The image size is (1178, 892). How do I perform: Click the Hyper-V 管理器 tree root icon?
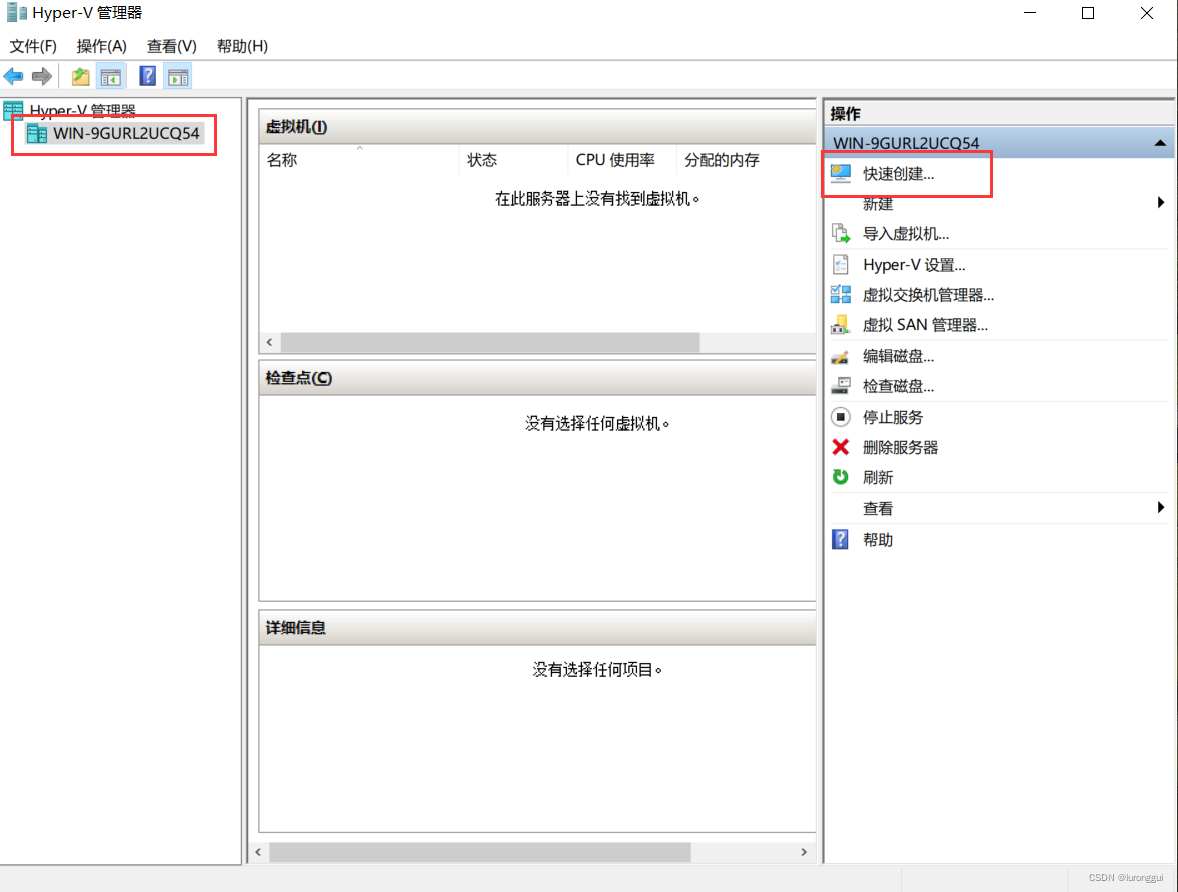click(13, 110)
